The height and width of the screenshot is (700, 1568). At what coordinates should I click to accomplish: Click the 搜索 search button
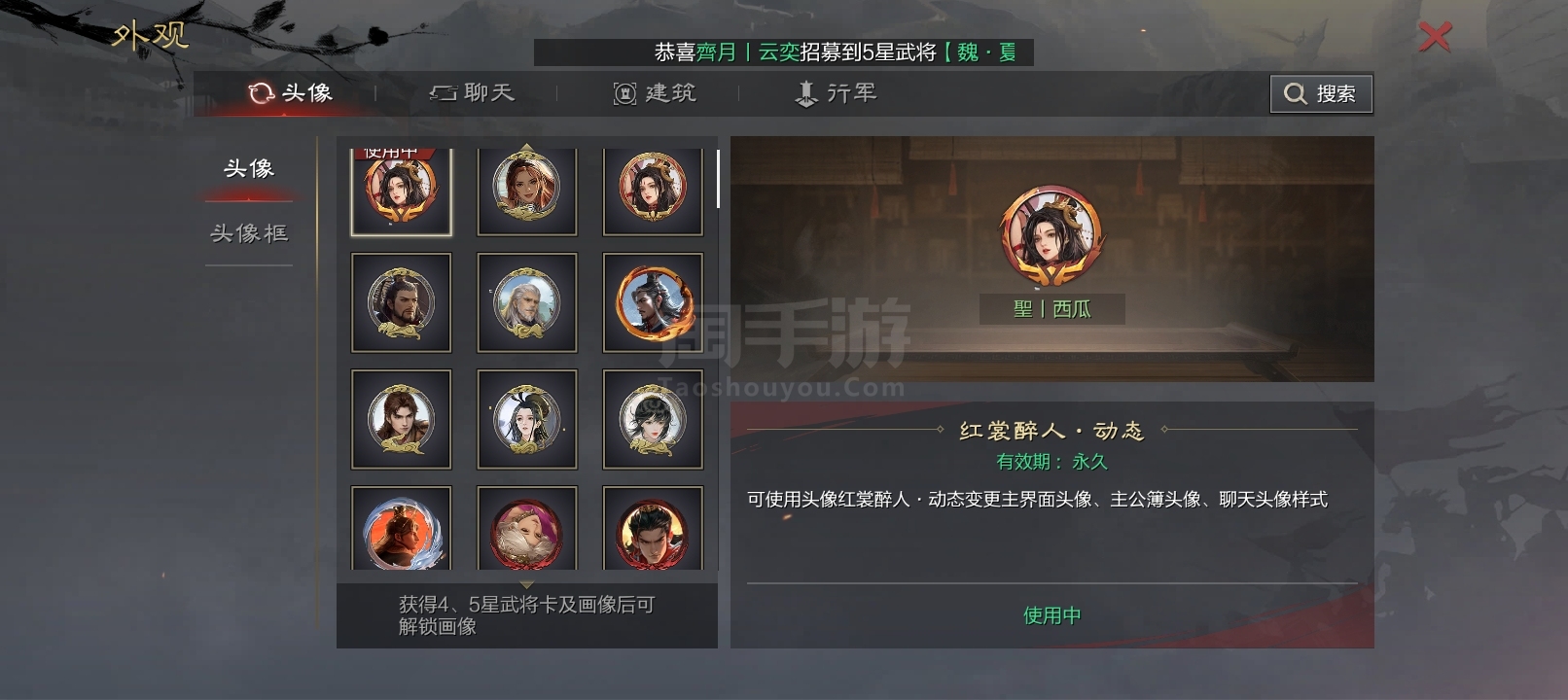(x=1321, y=93)
